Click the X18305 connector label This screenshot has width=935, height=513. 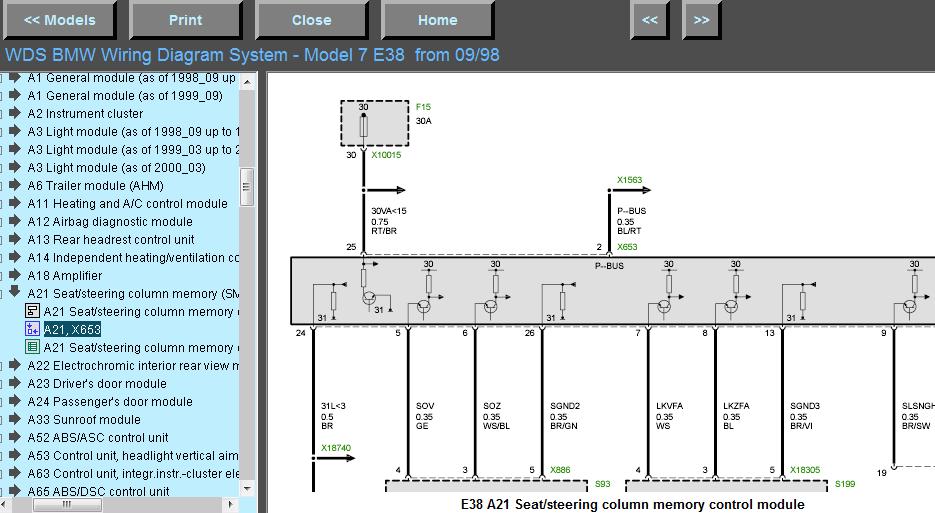tap(805, 470)
